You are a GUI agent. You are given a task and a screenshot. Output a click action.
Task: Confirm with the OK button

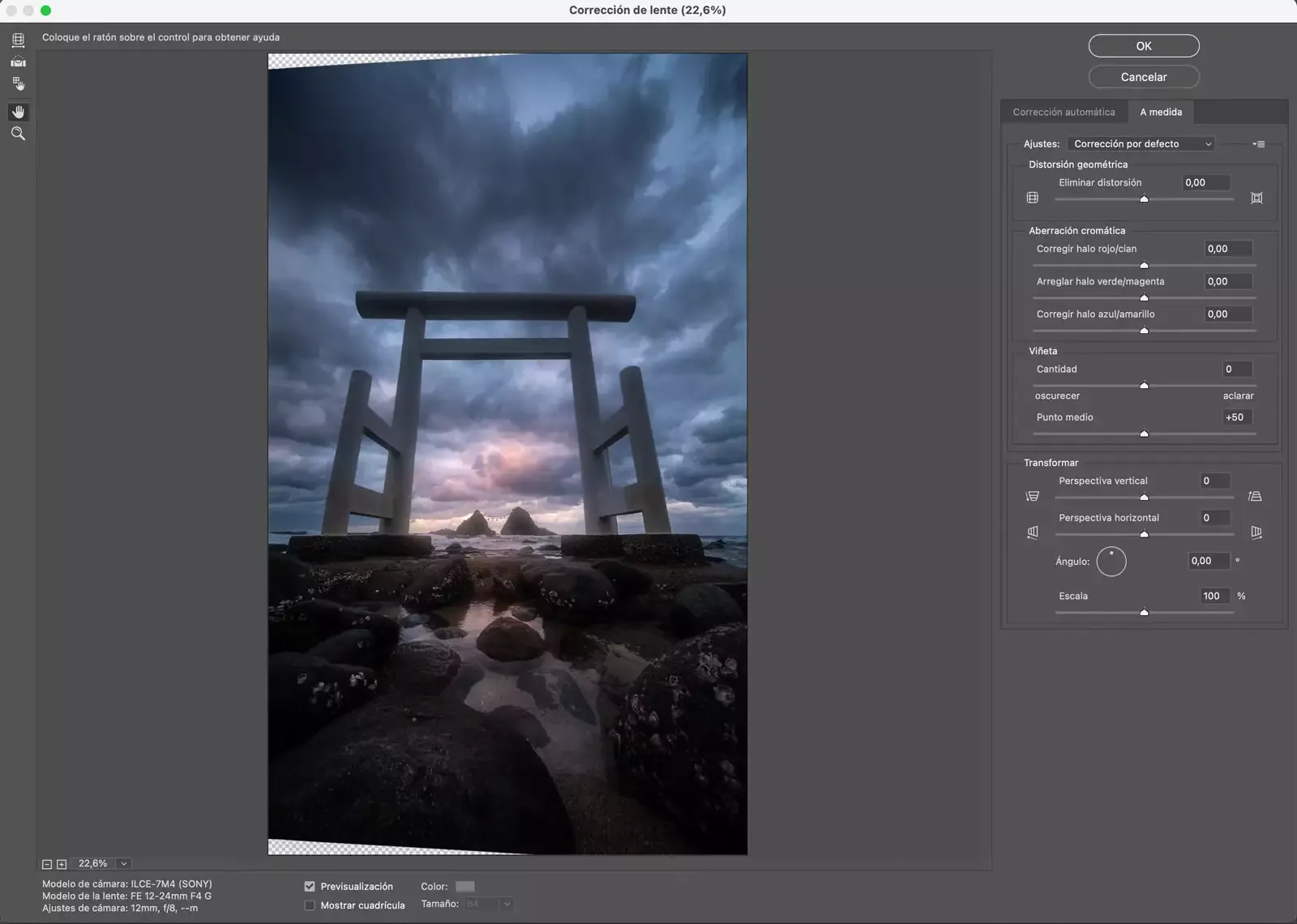pos(1144,46)
